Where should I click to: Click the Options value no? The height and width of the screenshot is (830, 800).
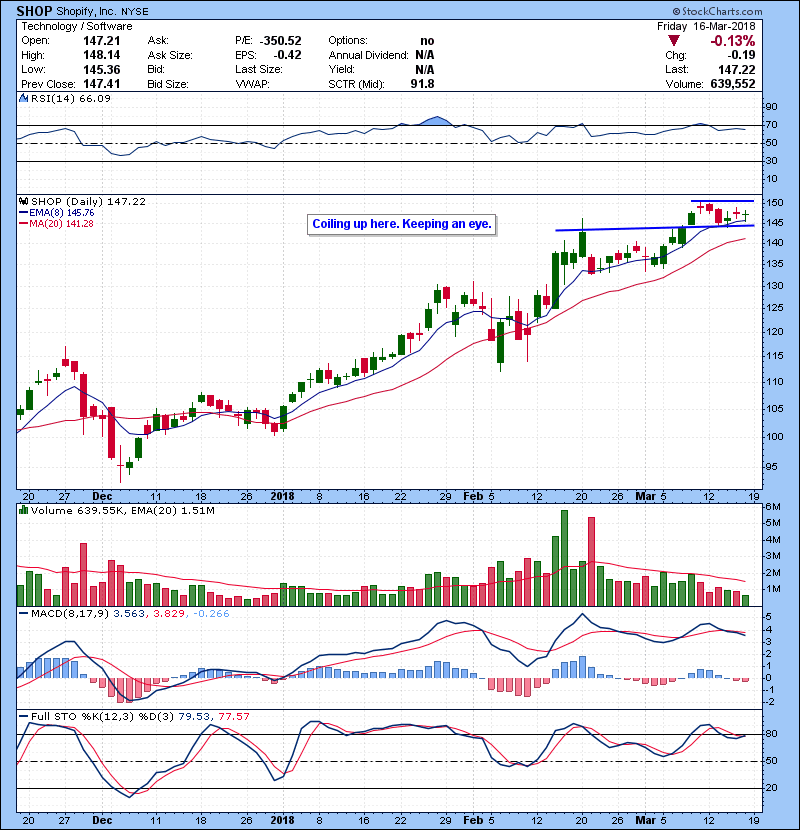click(x=427, y=41)
